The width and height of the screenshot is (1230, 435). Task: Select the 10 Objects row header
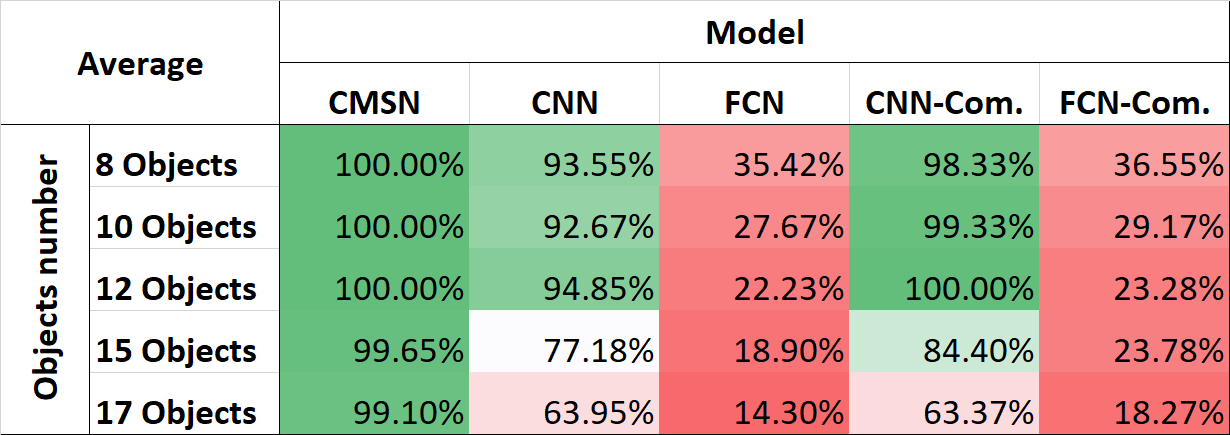coord(184,227)
